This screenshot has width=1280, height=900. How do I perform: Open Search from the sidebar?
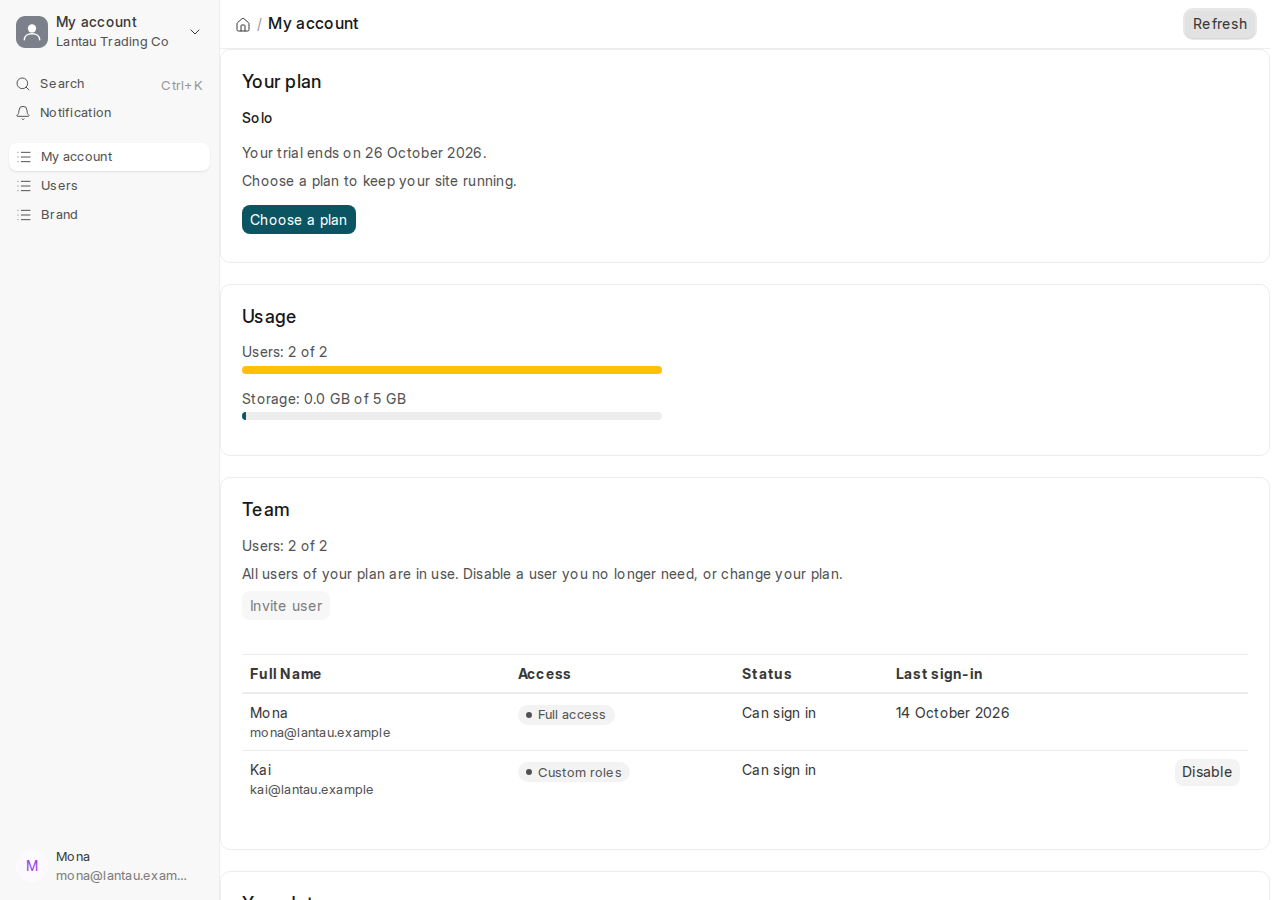tap(110, 84)
